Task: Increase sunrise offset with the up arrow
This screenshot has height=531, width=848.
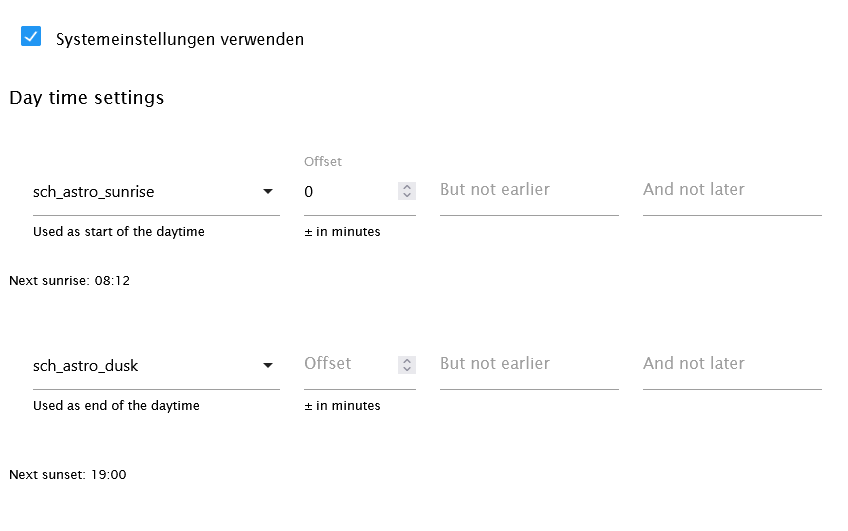Action: (407, 187)
